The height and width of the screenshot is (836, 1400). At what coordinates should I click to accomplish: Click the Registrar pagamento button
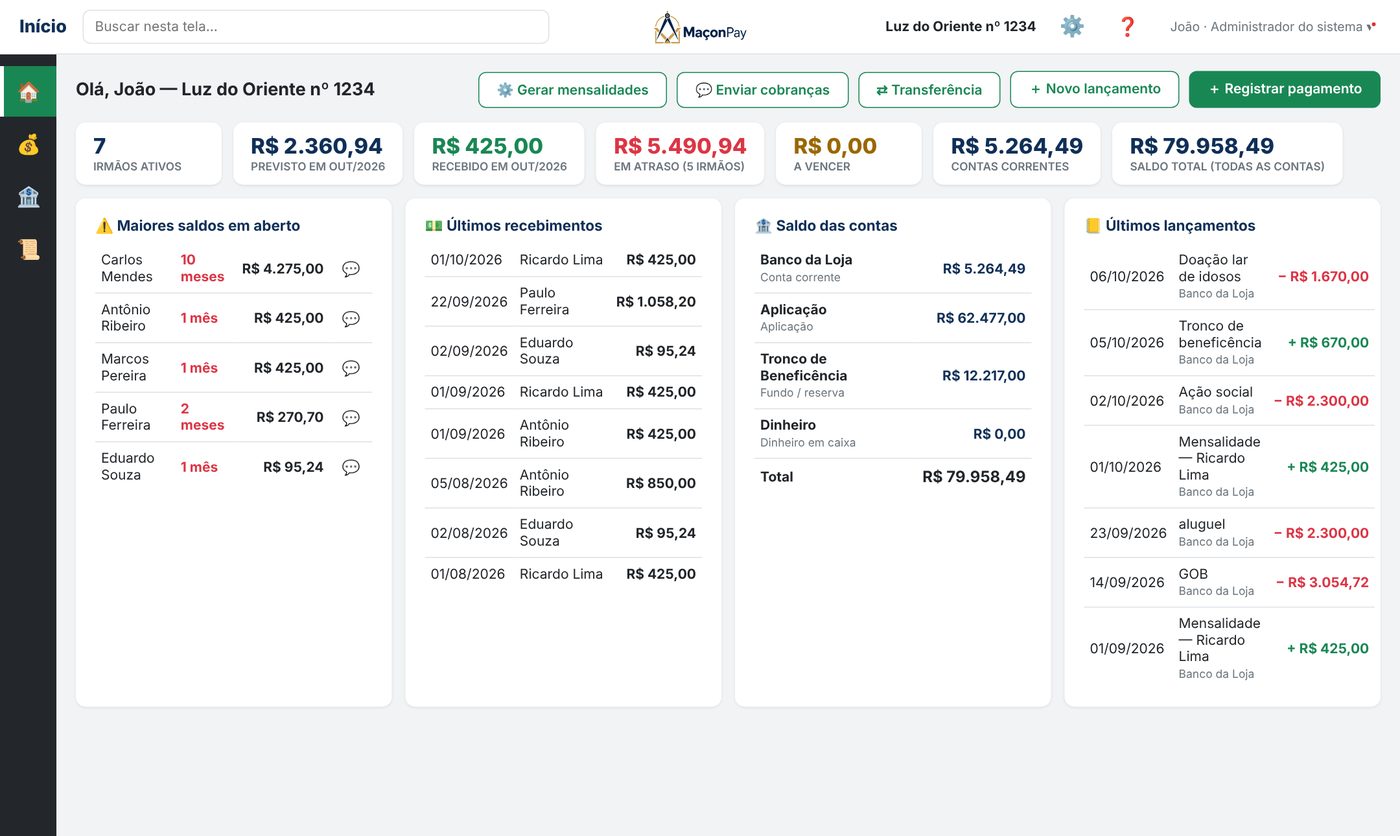click(x=1285, y=89)
